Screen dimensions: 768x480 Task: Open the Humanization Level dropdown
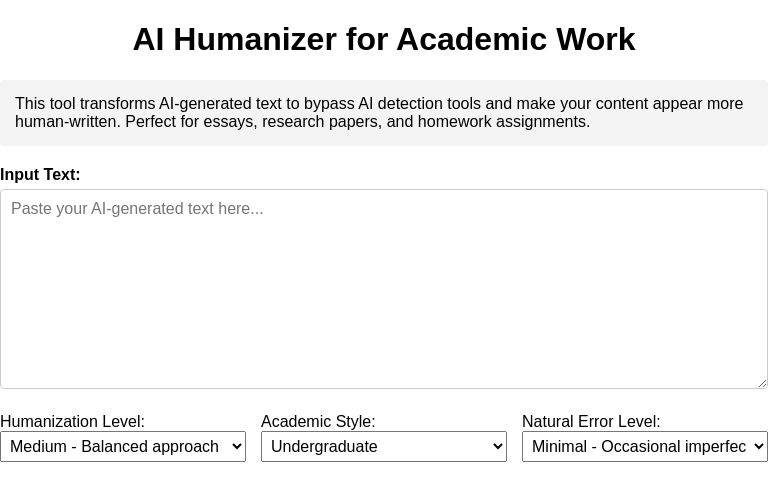click(x=122, y=446)
